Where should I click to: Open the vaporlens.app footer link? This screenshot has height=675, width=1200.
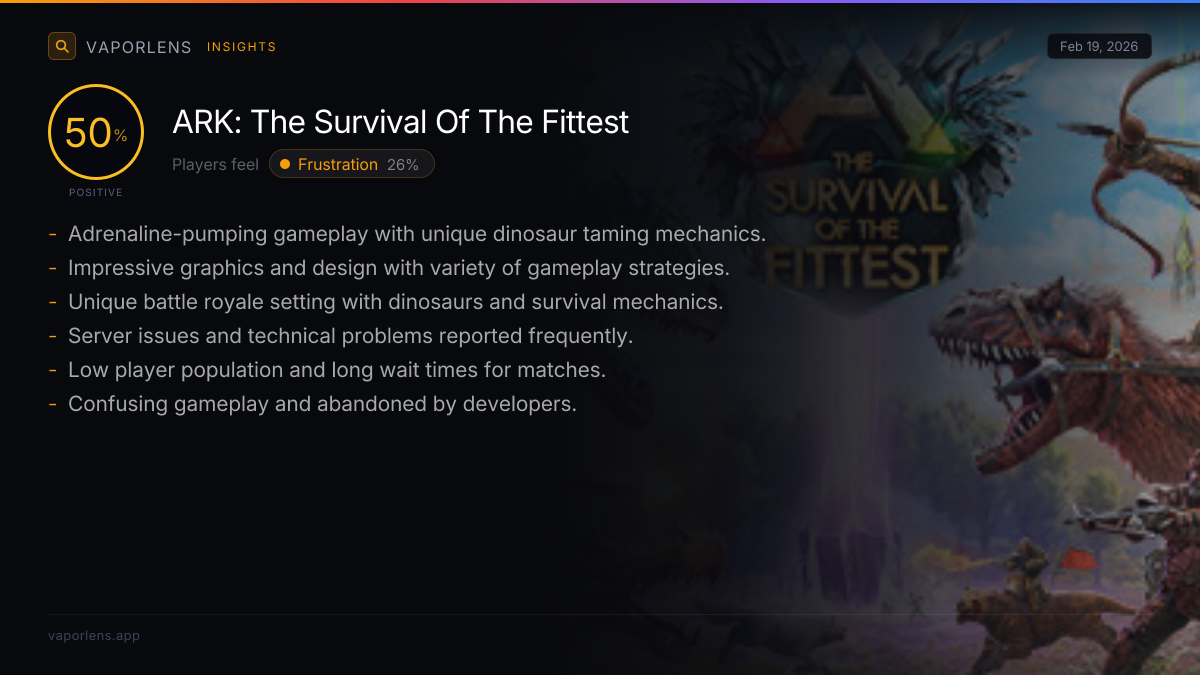pyautogui.click(x=94, y=635)
